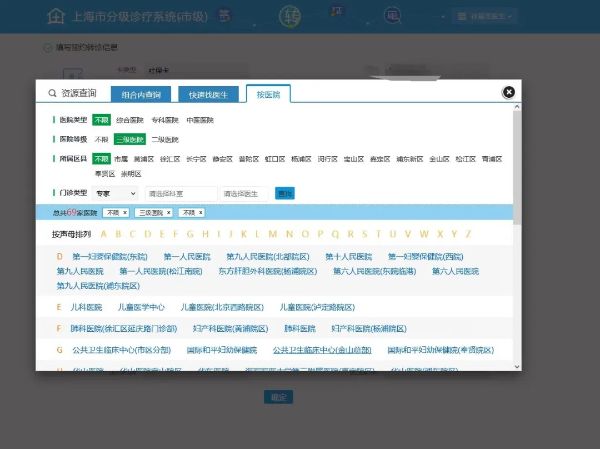Open the 门诊类型 专家 dropdown
The image size is (600, 449).
[116, 193]
